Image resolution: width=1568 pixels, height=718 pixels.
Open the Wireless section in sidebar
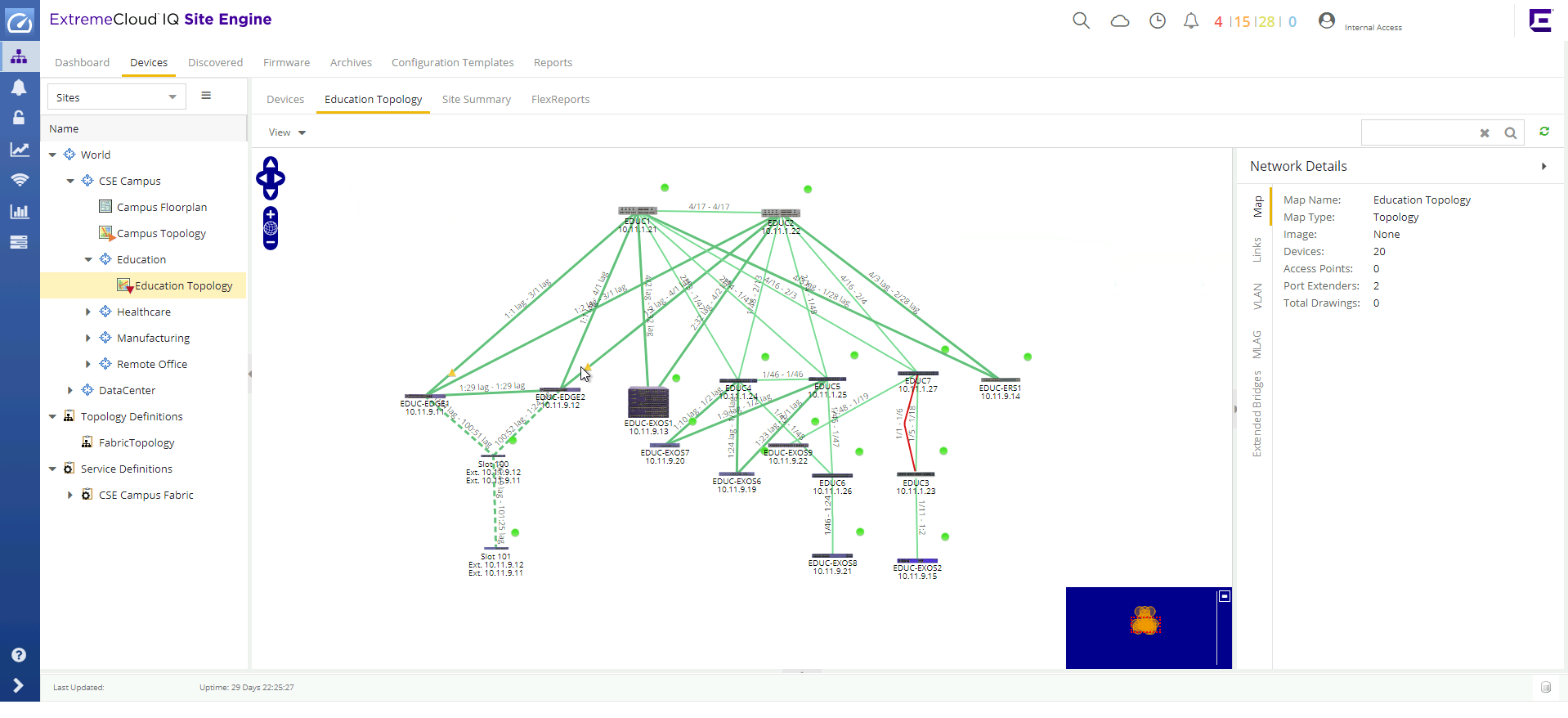click(19, 180)
